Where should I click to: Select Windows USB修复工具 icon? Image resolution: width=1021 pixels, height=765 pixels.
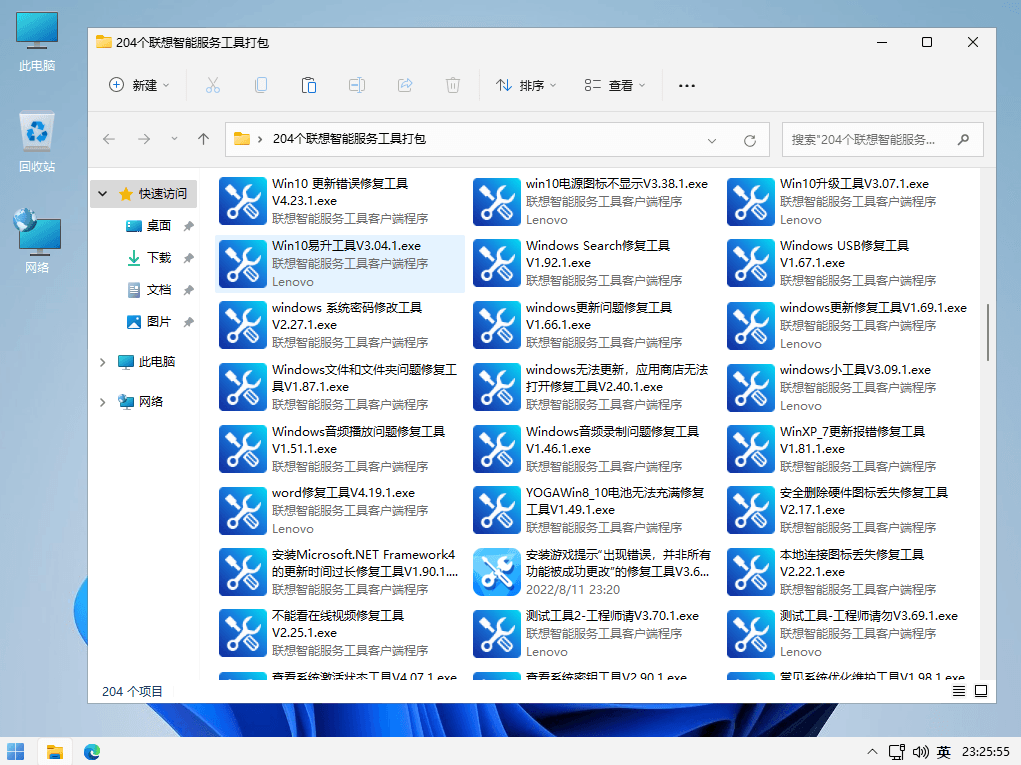point(751,263)
